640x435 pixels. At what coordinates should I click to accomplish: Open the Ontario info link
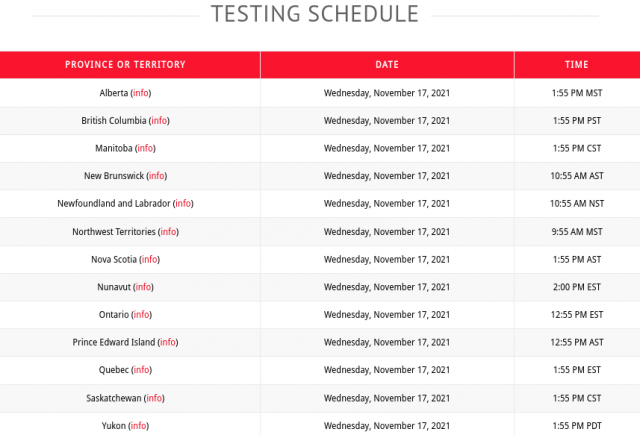click(x=142, y=315)
